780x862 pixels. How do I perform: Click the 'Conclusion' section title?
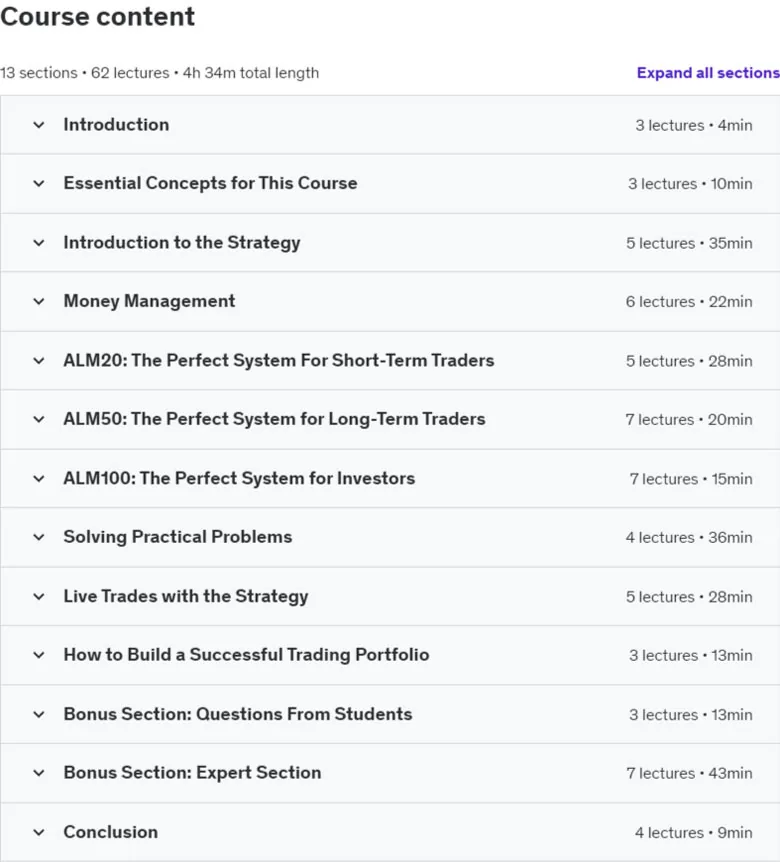110,832
